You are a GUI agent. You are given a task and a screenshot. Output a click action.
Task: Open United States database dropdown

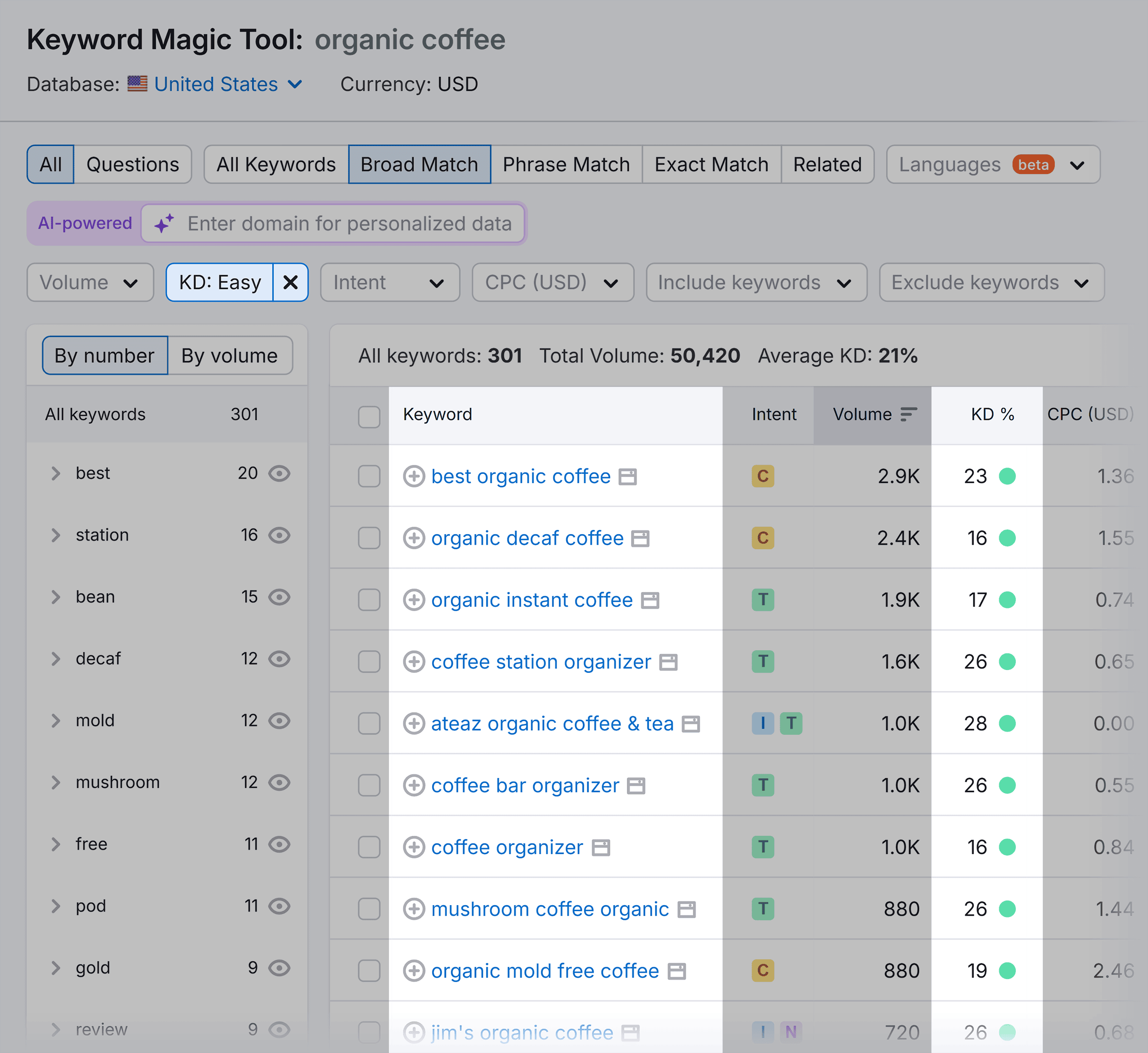pos(229,84)
